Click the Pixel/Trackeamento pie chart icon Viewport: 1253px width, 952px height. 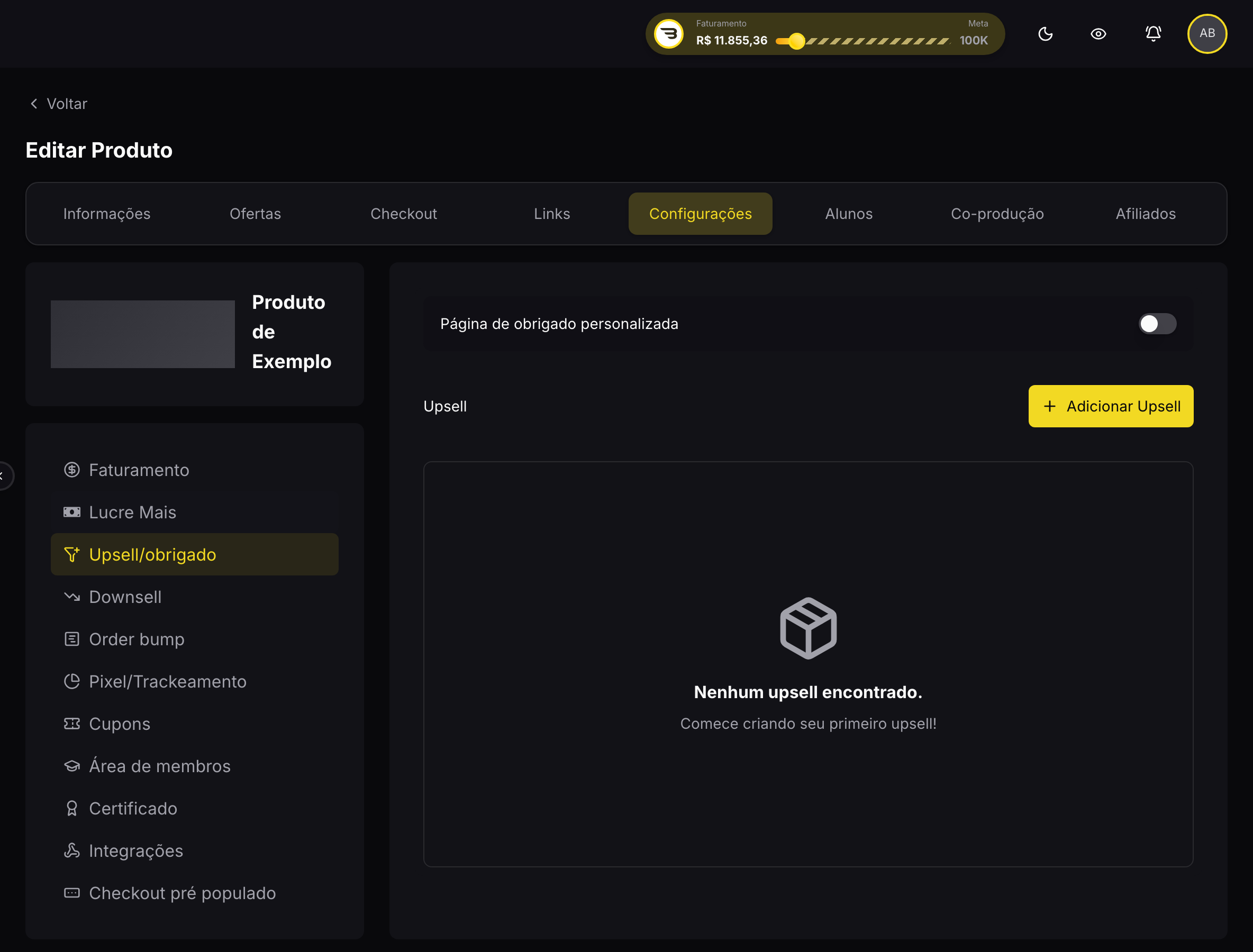pos(72,681)
